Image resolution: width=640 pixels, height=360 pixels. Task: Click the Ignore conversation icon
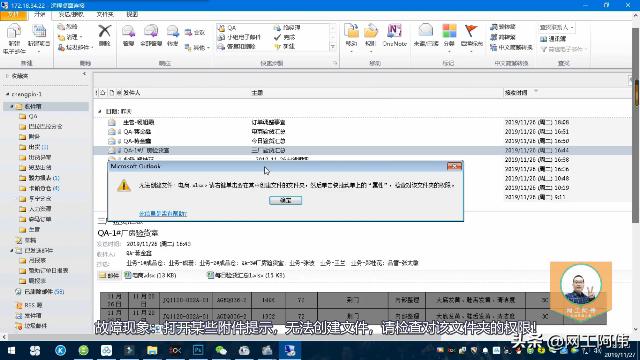pyautogui.click(x=61, y=27)
